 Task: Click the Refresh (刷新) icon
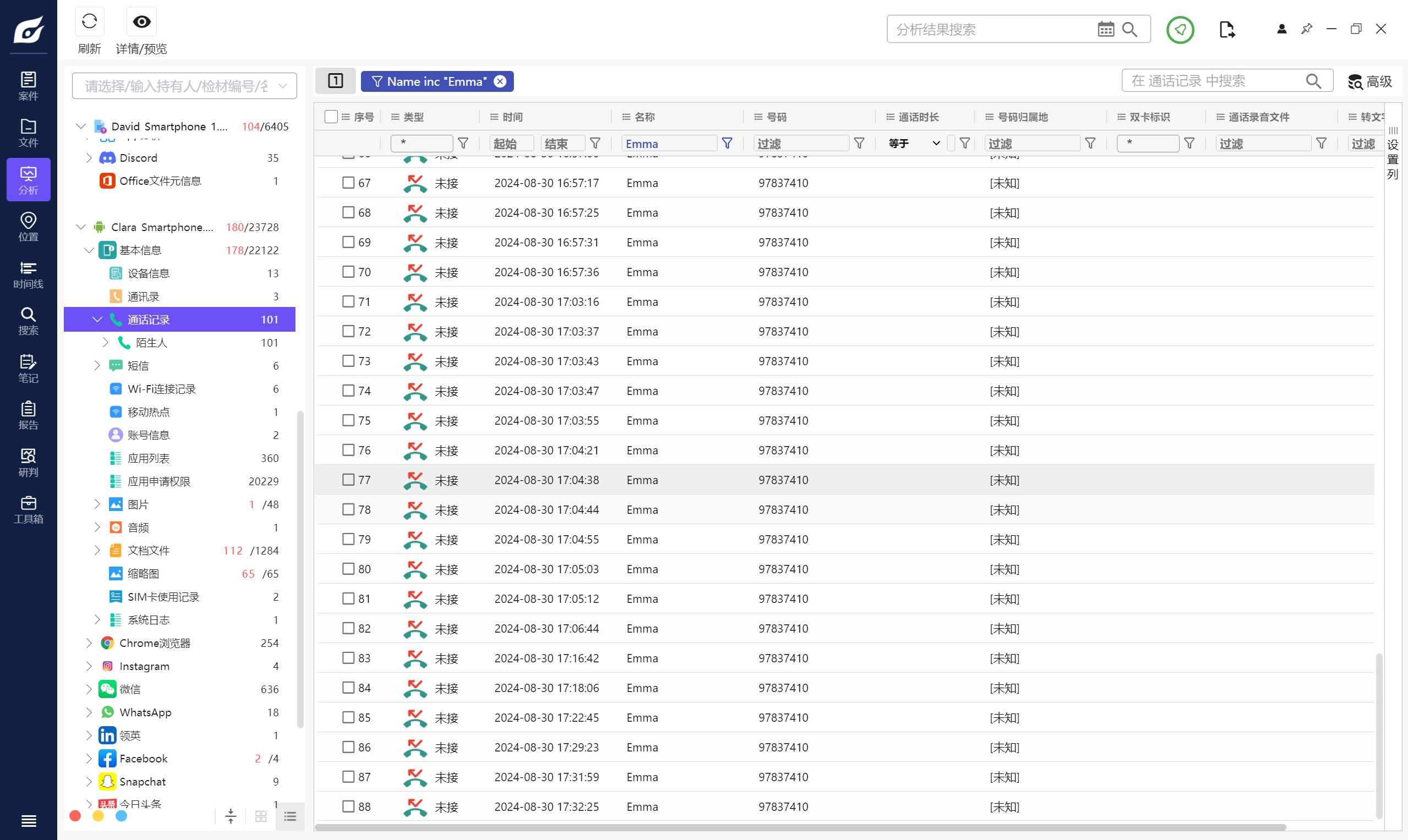pos(89,23)
